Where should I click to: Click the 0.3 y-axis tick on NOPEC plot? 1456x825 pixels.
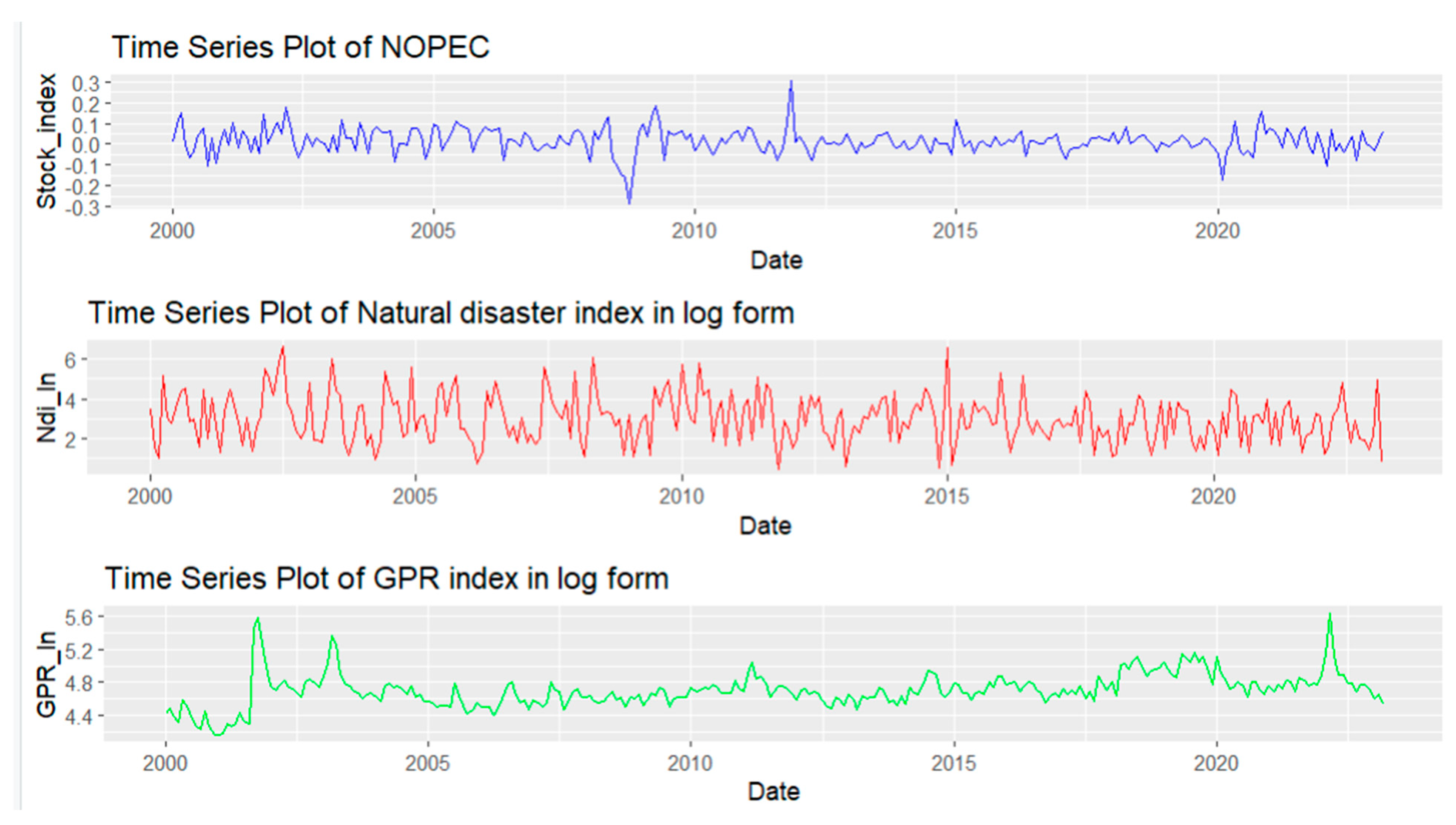[85, 84]
